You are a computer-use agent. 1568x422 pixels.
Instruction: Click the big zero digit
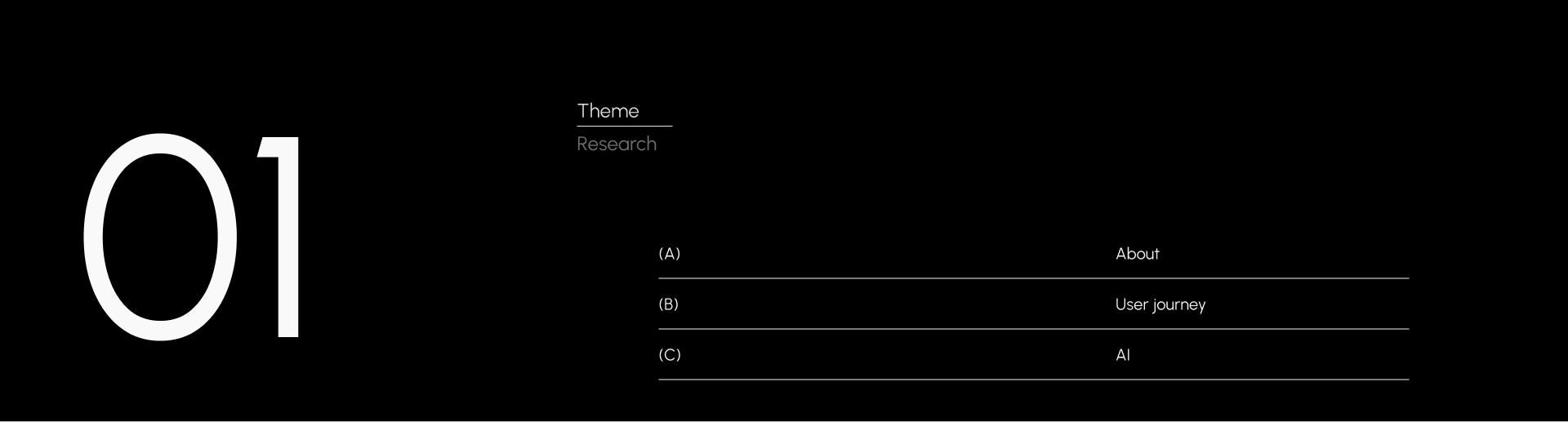coord(161,237)
